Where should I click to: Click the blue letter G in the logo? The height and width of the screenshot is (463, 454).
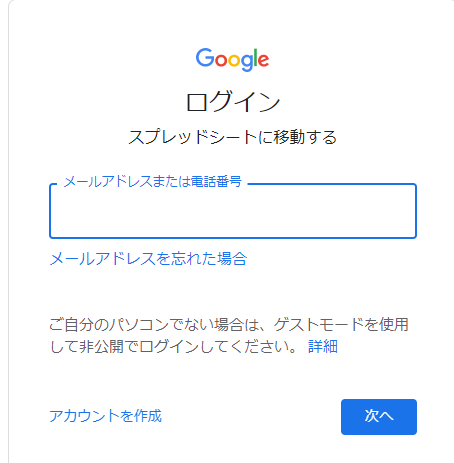(205, 58)
